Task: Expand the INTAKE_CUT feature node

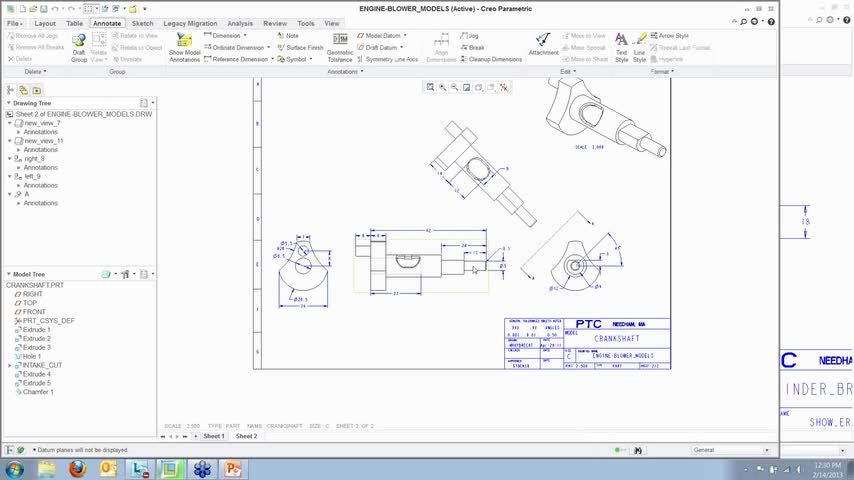Action: point(10,366)
